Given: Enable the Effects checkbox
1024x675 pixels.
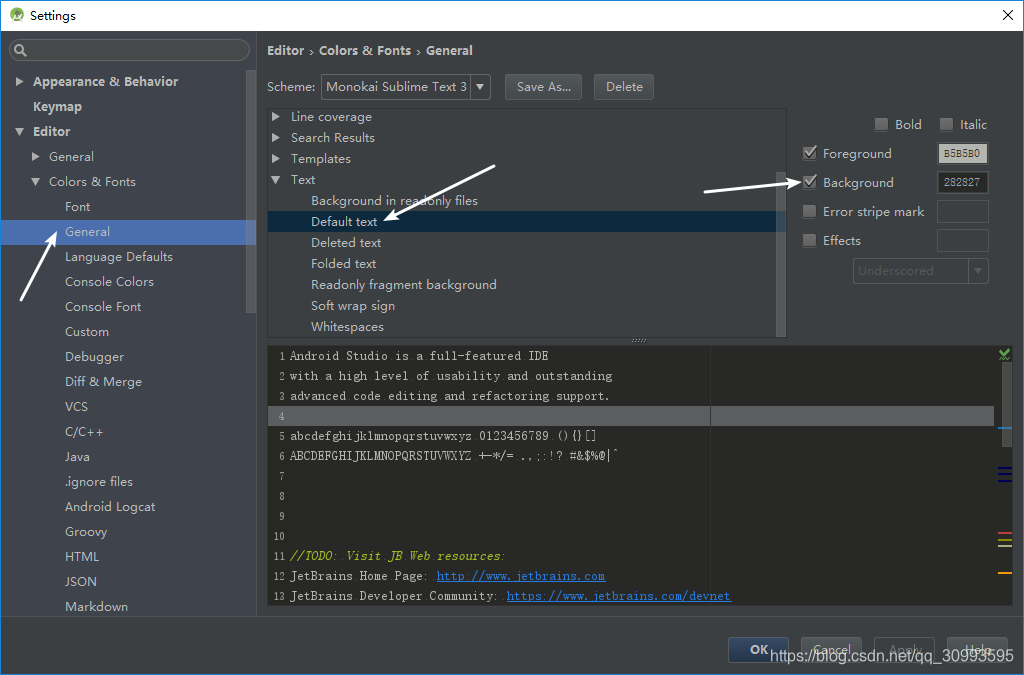Looking at the screenshot, I should [810, 240].
